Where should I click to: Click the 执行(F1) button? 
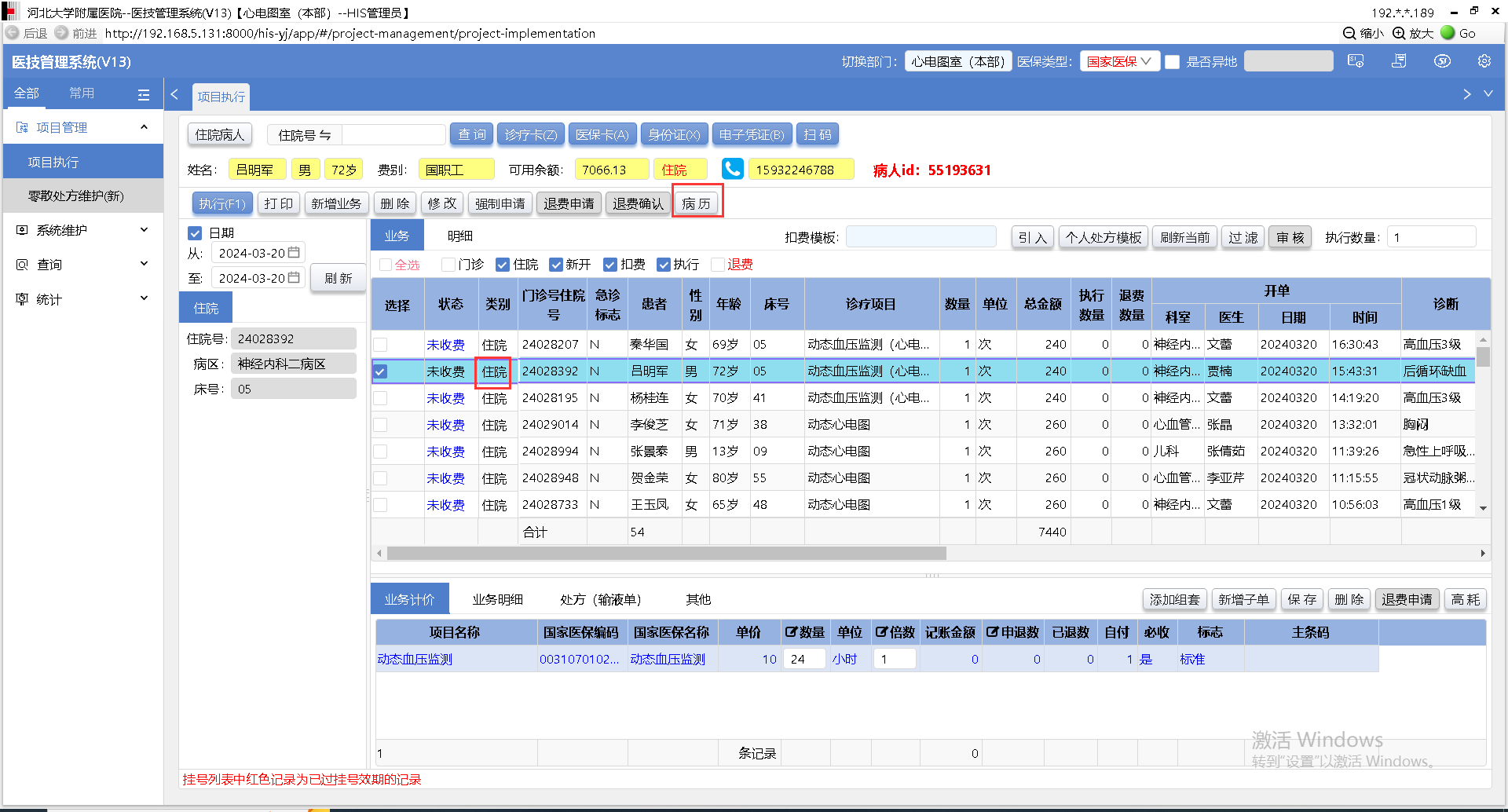click(222, 203)
